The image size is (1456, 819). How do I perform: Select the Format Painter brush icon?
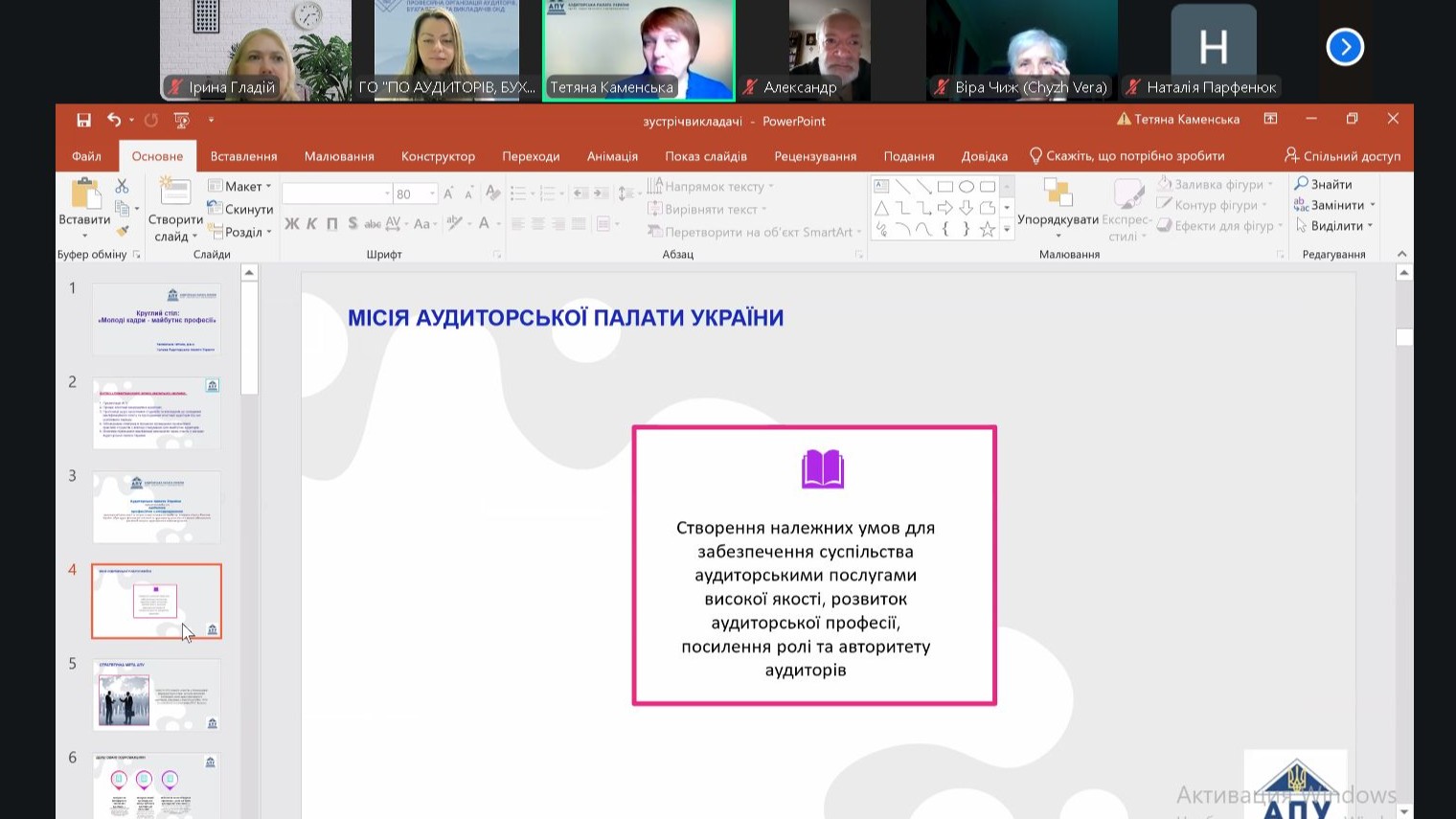pyautogui.click(x=122, y=230)
